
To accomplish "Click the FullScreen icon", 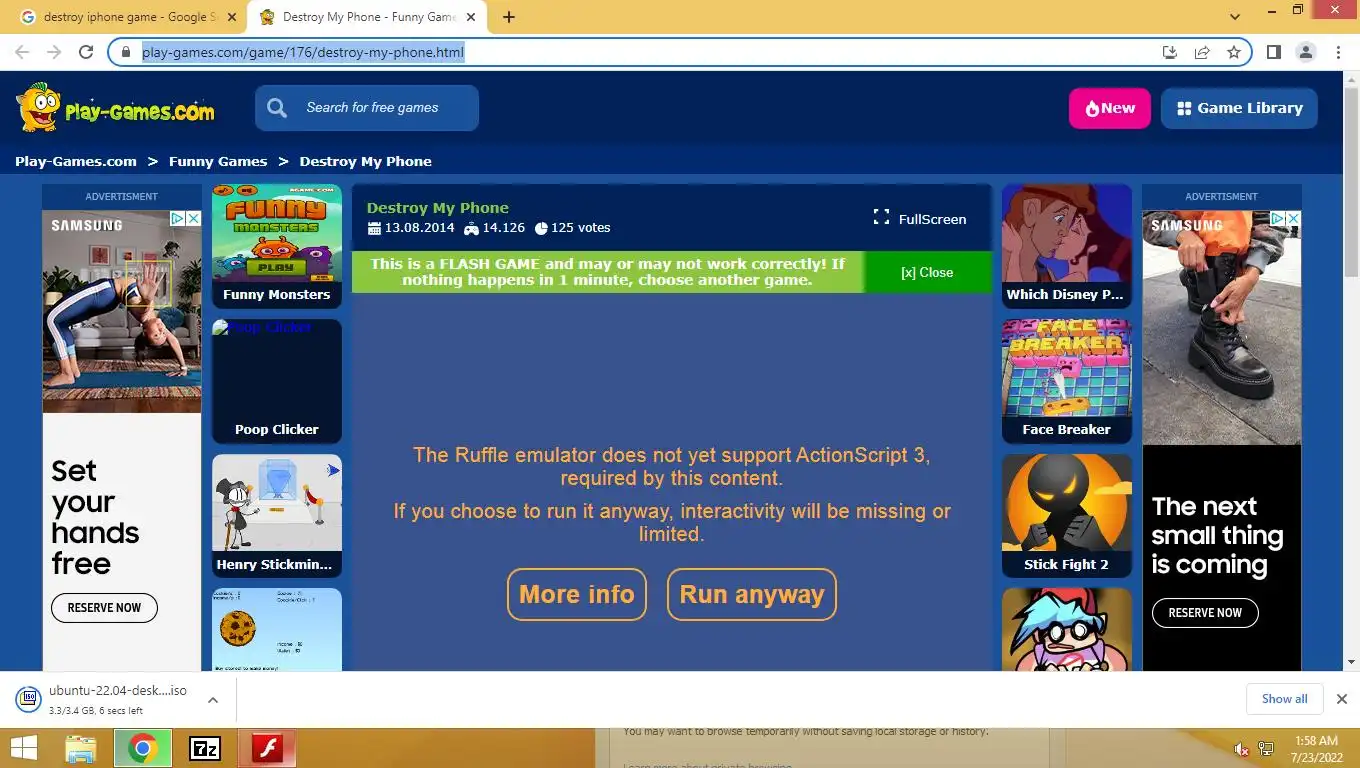I will pos(881,217).
